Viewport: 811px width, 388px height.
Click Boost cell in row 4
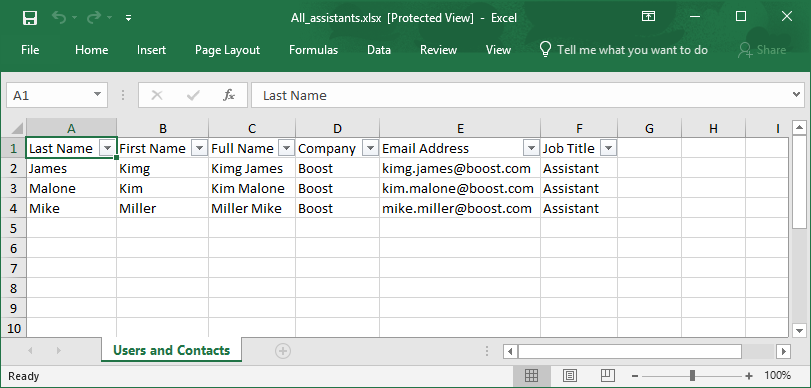pos(337,208)
